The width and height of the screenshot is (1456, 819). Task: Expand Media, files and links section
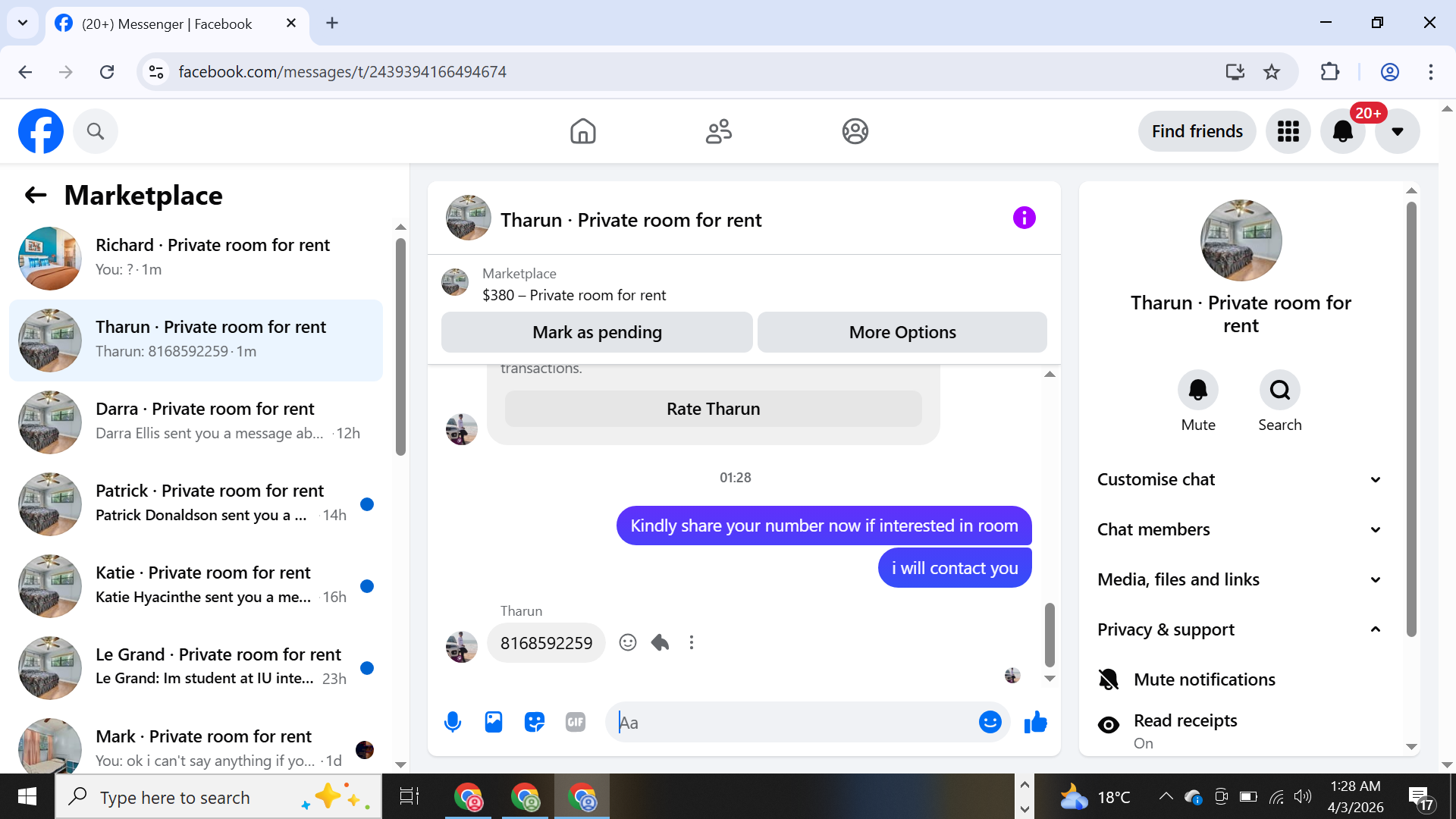[x=1241, y=579]
